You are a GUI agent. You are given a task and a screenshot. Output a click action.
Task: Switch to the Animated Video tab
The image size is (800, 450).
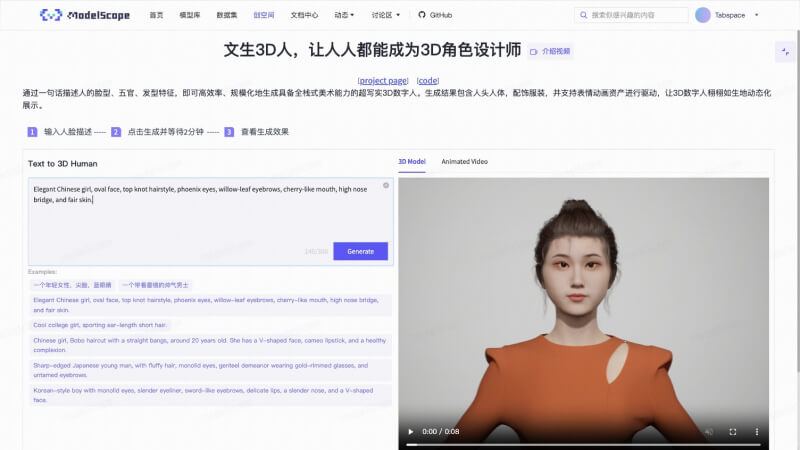464,161
